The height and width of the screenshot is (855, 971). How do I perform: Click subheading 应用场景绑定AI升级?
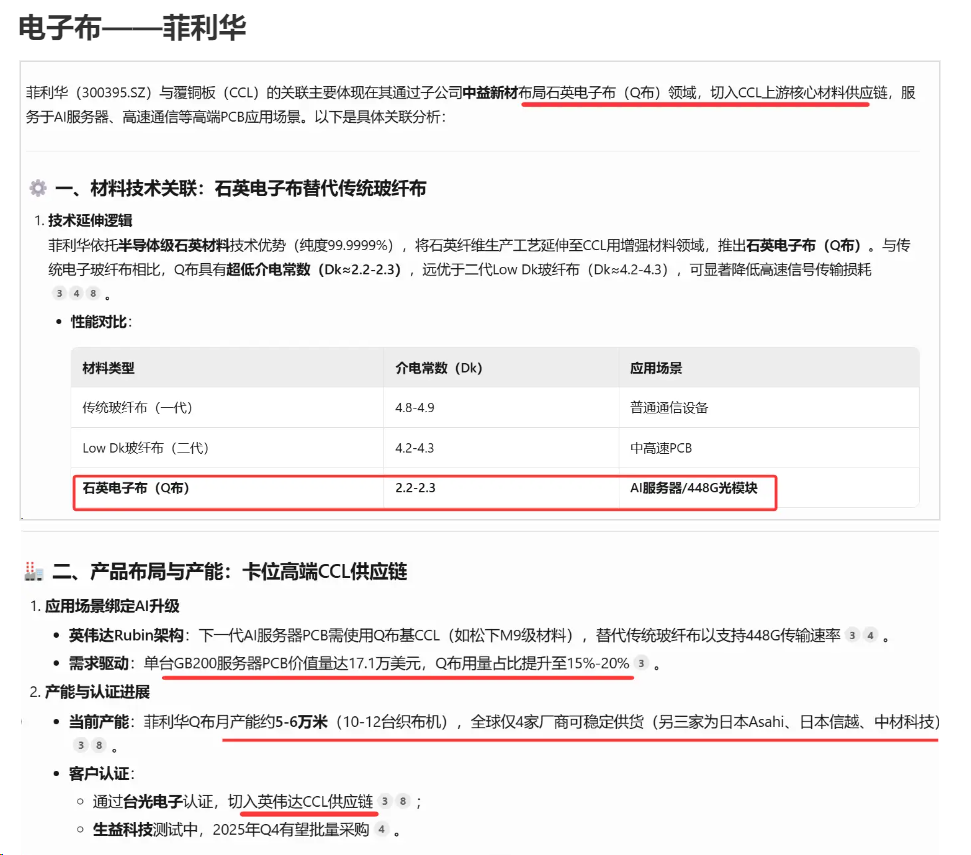pos(112,606)
